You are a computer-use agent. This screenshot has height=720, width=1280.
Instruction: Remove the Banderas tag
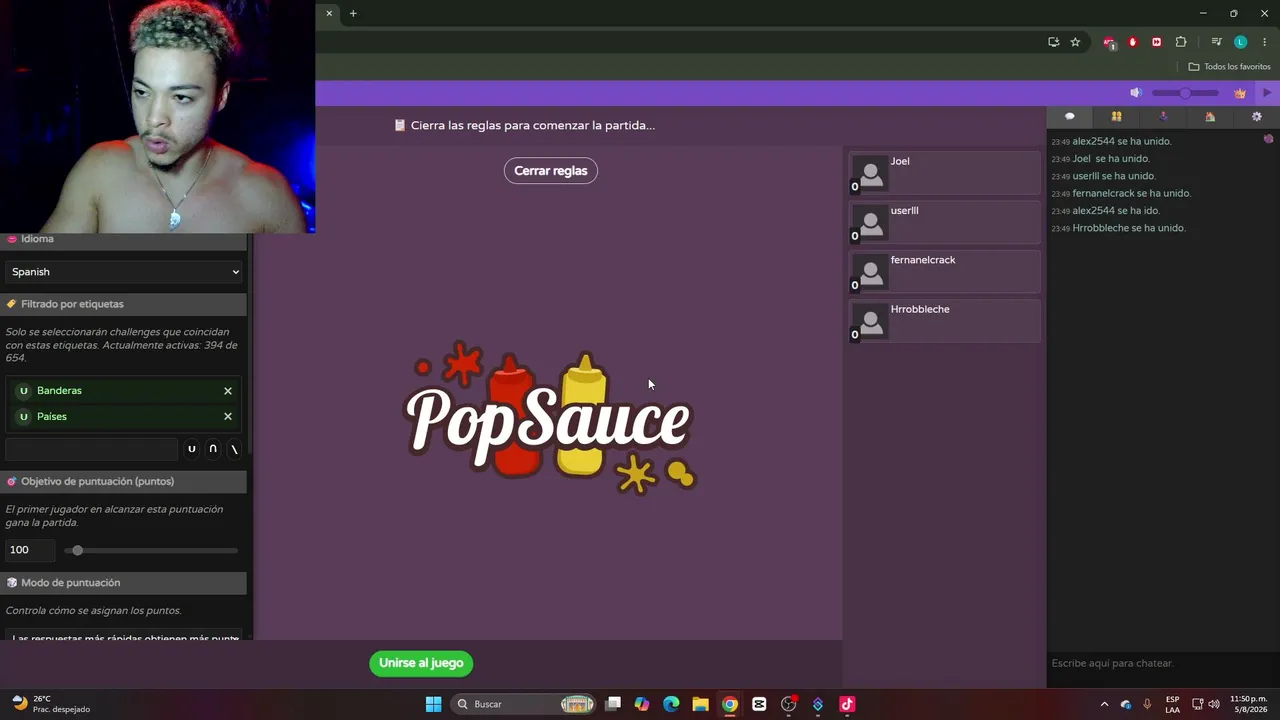228,391
